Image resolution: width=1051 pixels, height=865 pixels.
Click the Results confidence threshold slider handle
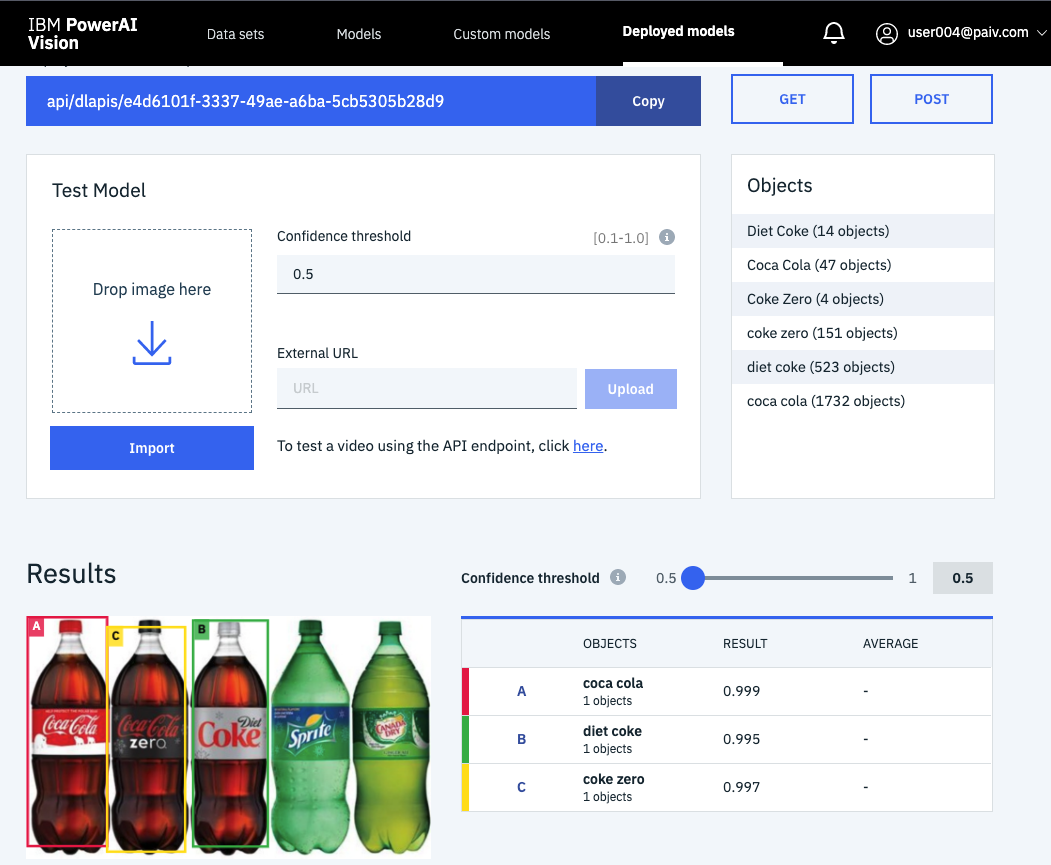693,578
